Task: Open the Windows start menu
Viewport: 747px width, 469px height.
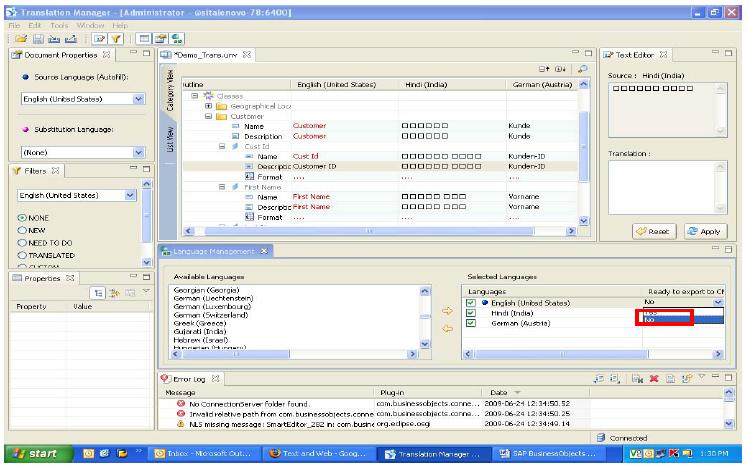Action: (x=38, y=454)
